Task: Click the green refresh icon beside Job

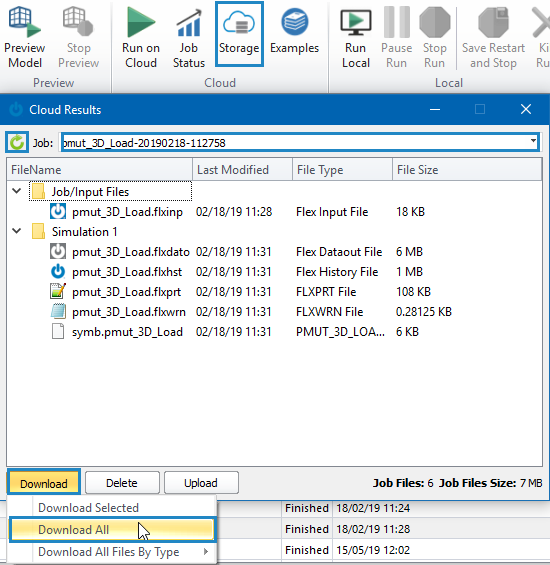Action: pos(17,142)
